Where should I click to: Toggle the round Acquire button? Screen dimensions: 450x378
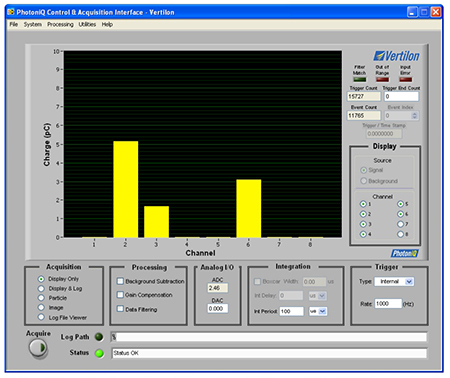[x=38, y=348]
